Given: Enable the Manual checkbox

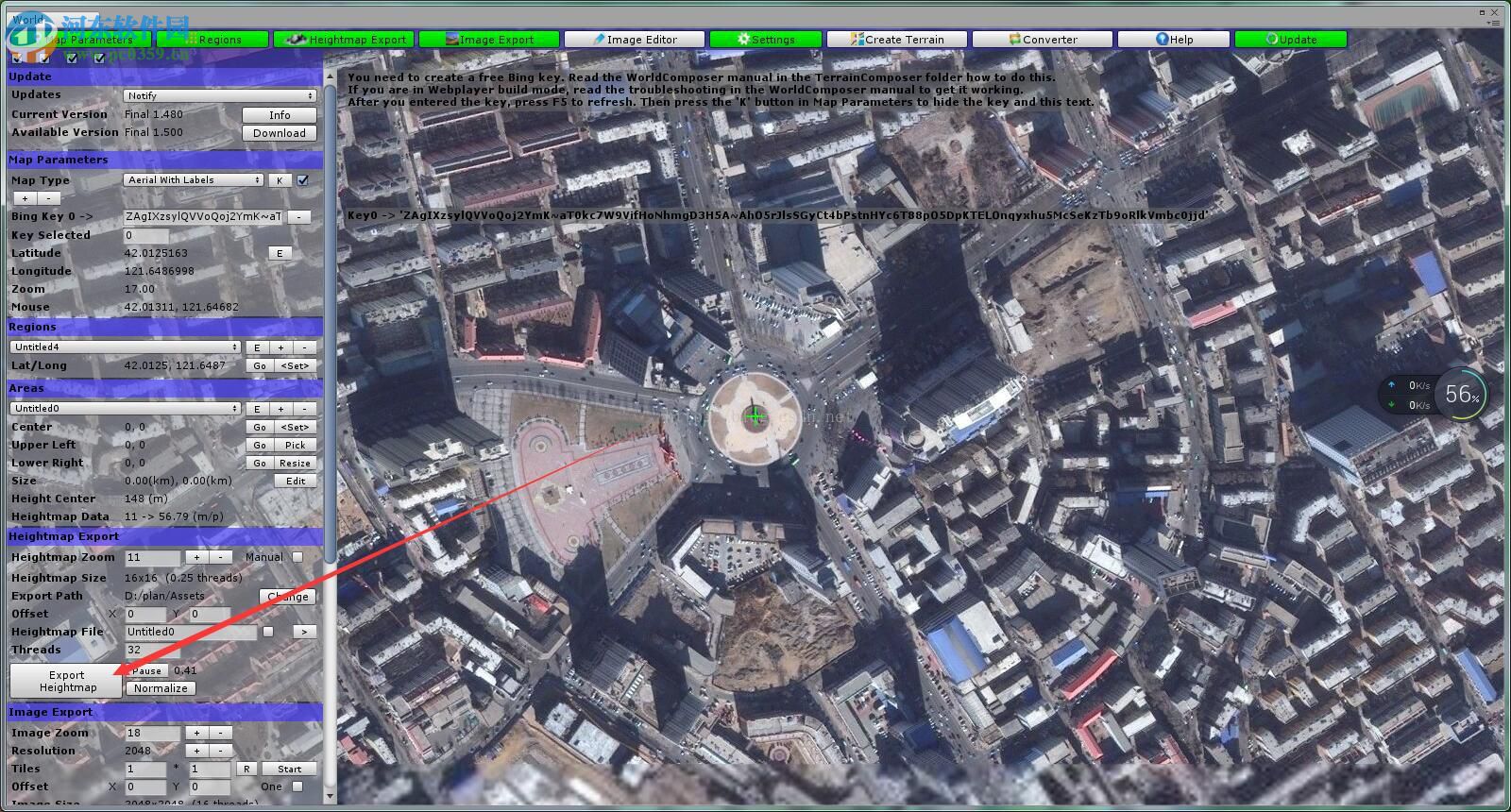Looking at the screenshot, I should [297, 557].
